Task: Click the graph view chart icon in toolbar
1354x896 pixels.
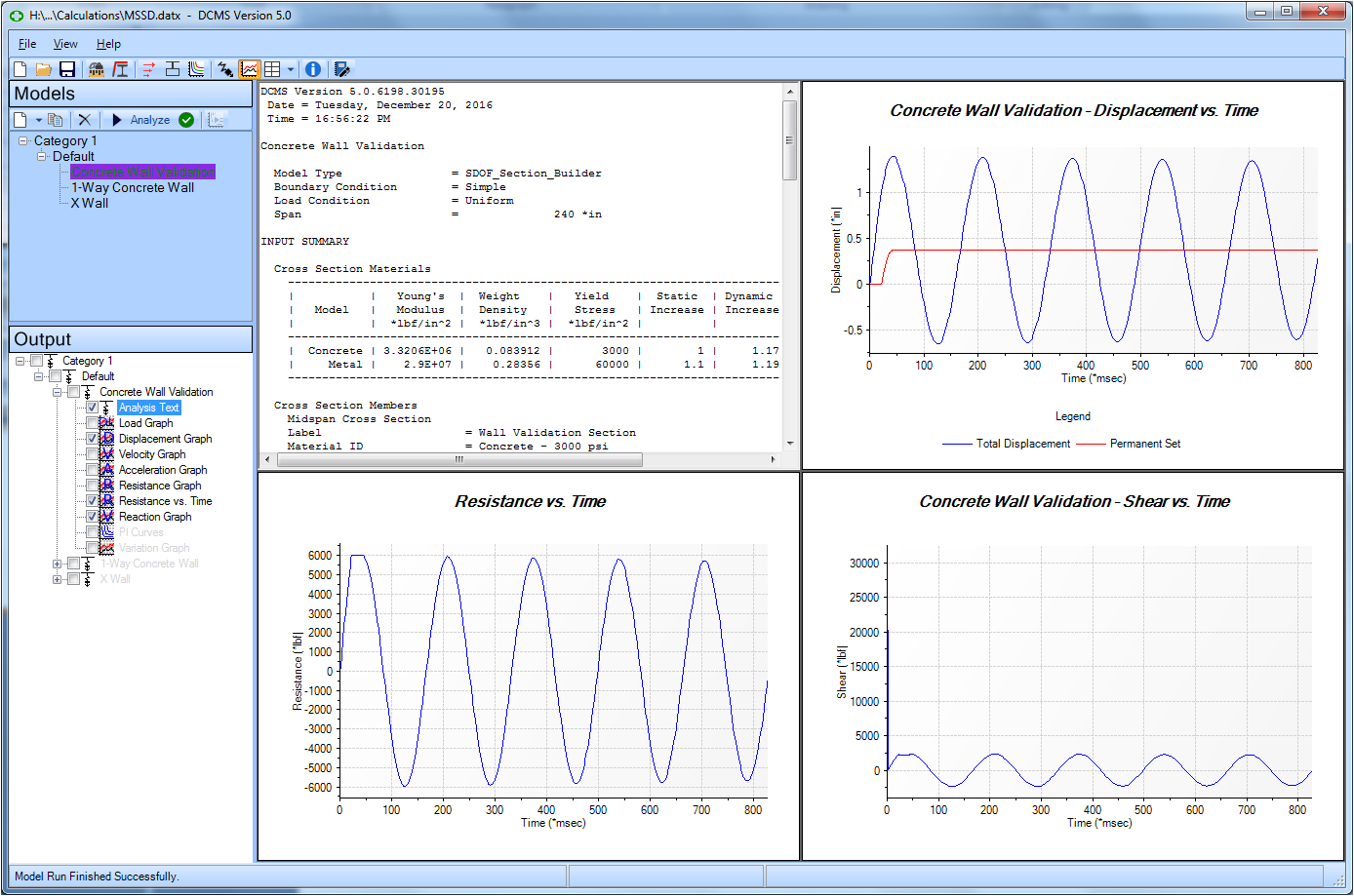Action: click(x=250, y=69)
